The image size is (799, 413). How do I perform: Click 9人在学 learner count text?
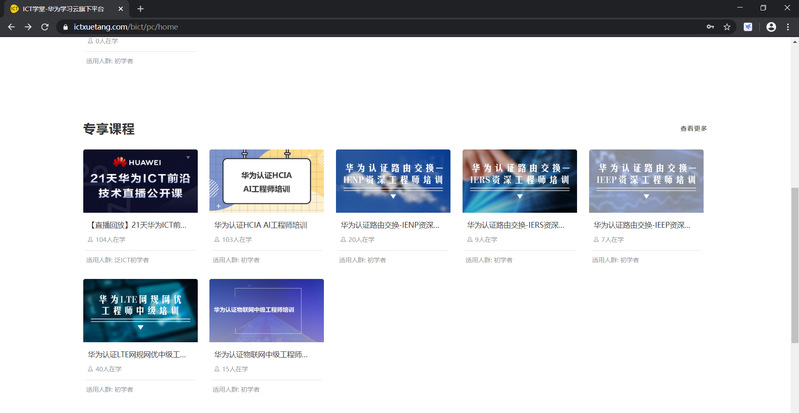(x=486, y=240)
